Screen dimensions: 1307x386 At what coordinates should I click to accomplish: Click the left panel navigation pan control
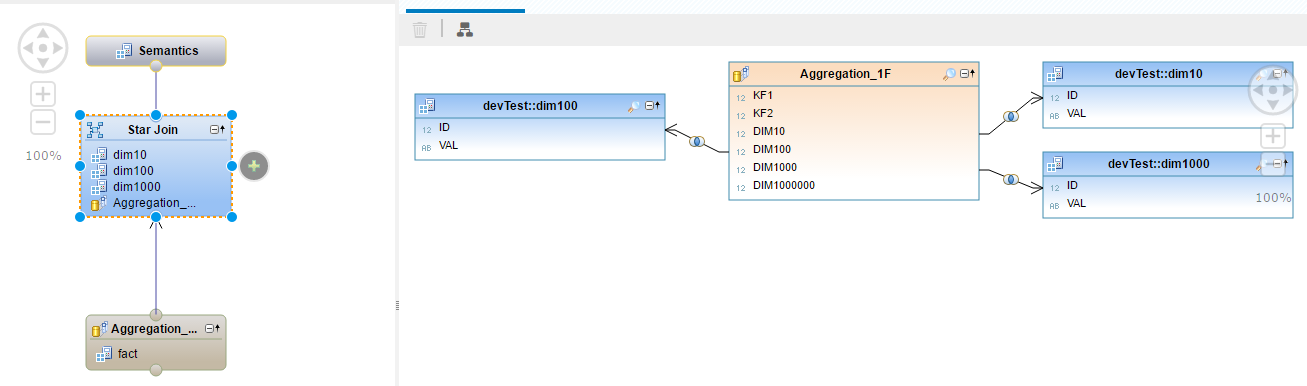tap(43, 47)
